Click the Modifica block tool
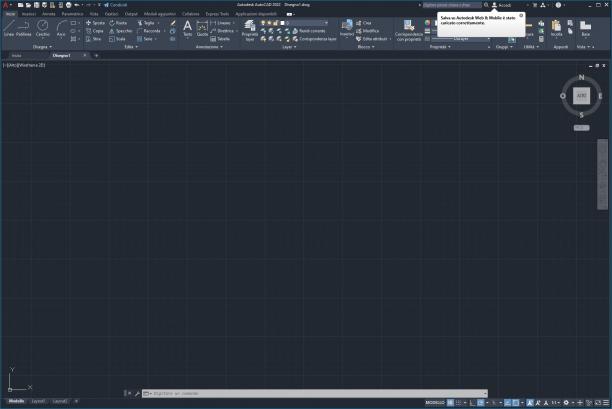This screenshot has width=612, height=409. 368,31
